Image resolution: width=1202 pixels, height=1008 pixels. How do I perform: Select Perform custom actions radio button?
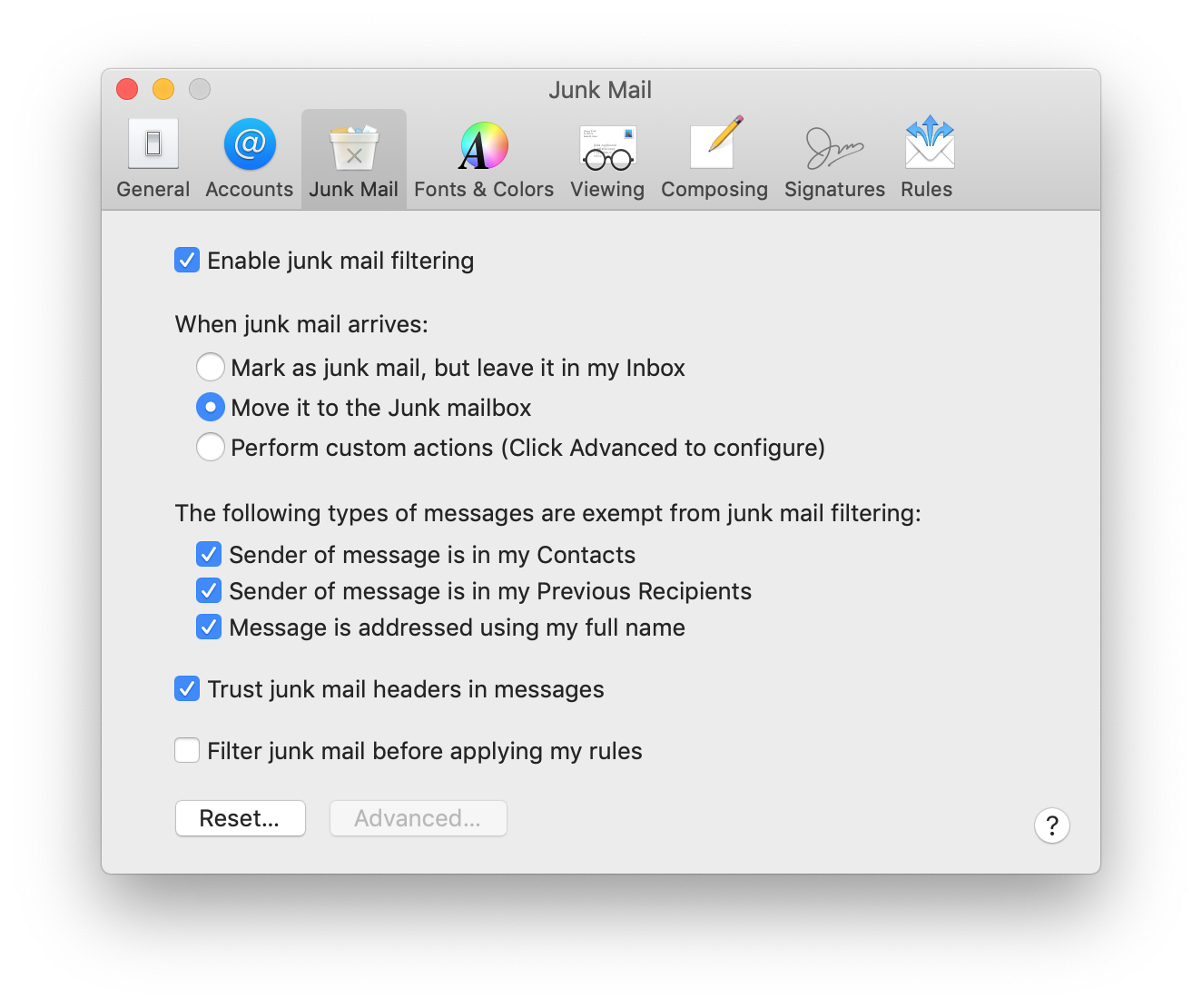point(211,448)
